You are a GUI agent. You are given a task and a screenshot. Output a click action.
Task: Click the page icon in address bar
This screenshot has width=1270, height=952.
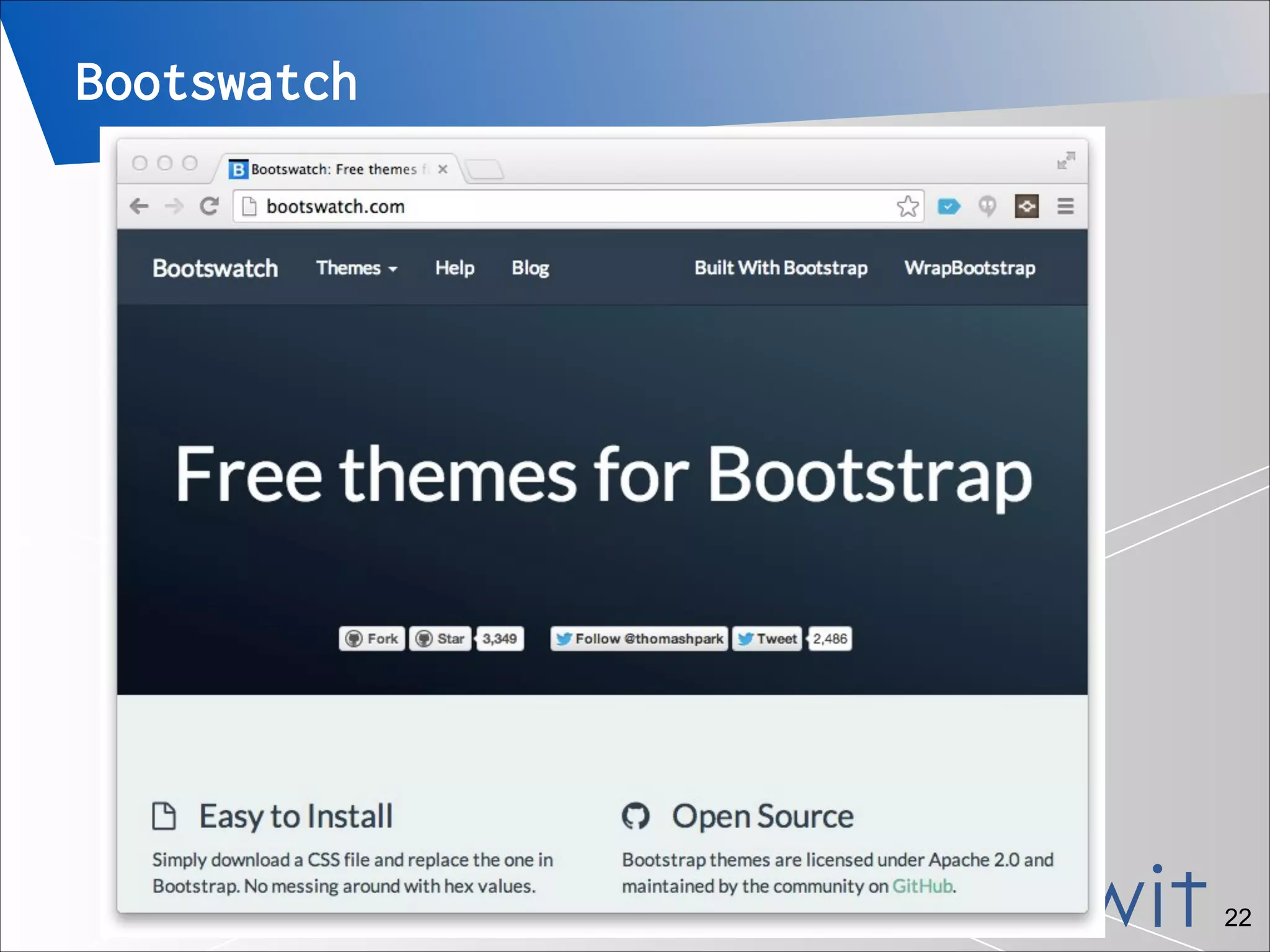coord(249,206)
